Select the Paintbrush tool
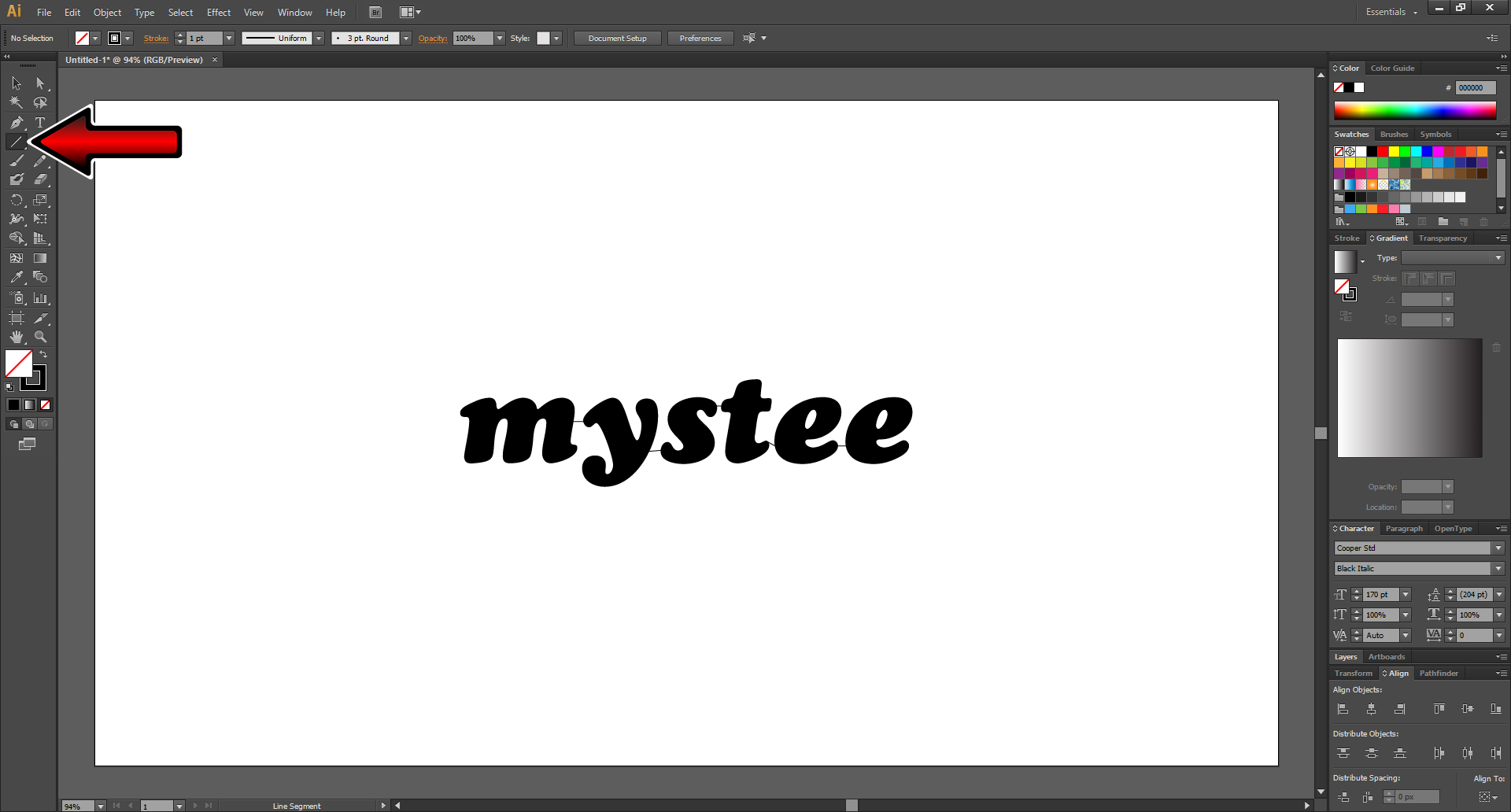The width and height of the screenshot is (1511, 812). [x=17, y=161]
